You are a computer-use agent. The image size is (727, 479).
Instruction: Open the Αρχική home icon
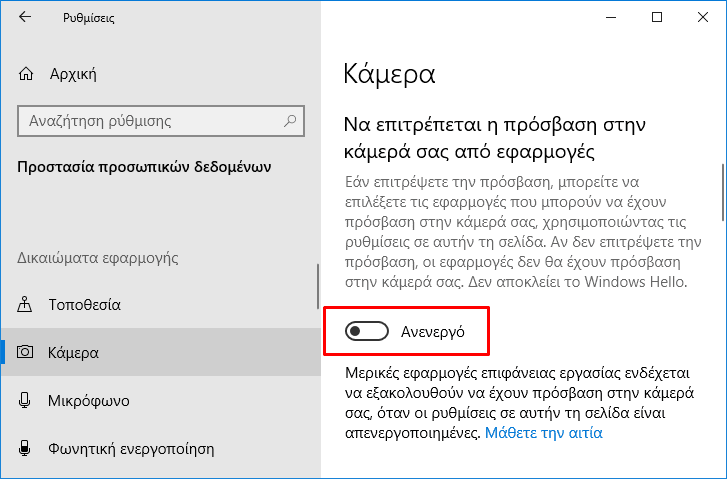[x=26, y=74]
